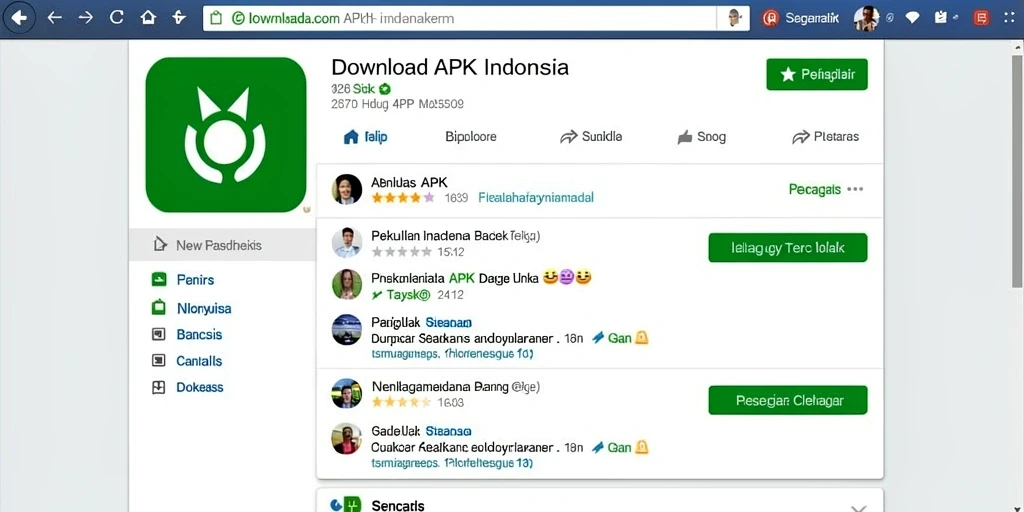Click the Pekullan Inadena Bacek avatar

point(347,243)
